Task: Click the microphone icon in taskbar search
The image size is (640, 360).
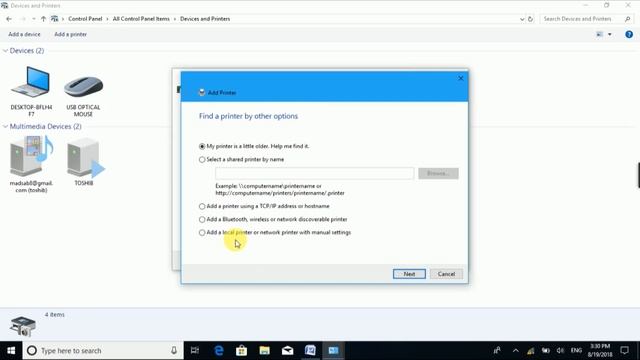Action: [174, 351]
